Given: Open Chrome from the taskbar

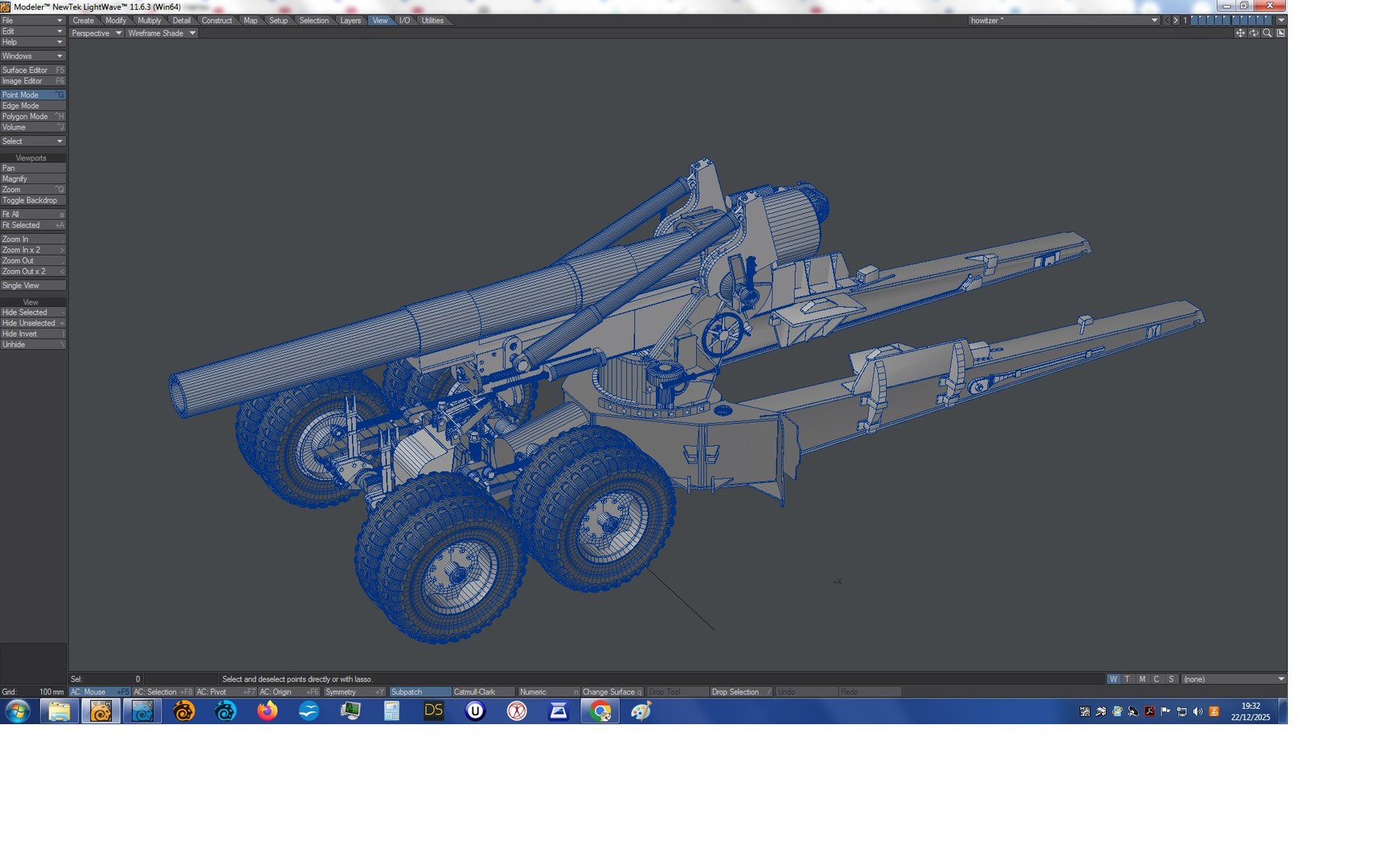Looking at the screenshot, I should coord(600,711).
